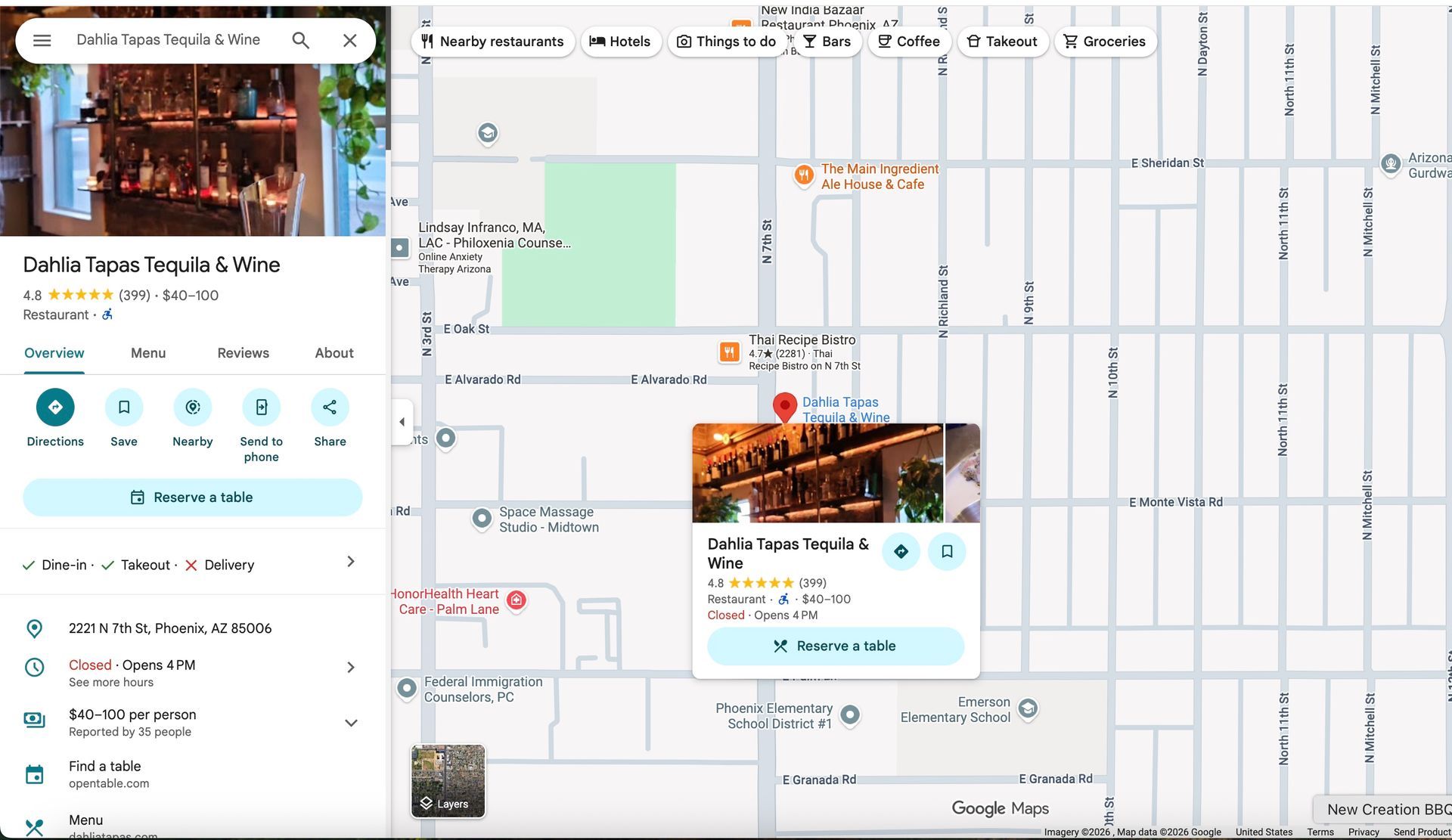Open the Find a table opentable.com link
The image size is (1452, 840).
click(109, 774)
